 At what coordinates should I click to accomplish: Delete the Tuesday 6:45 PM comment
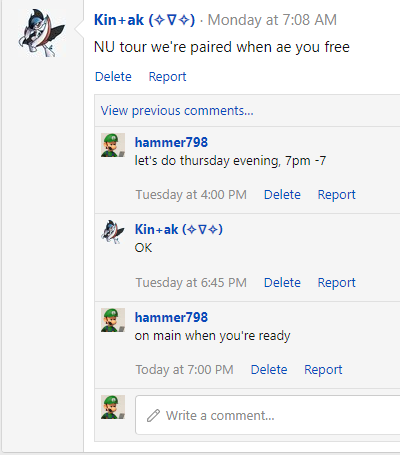pos(282,282)
